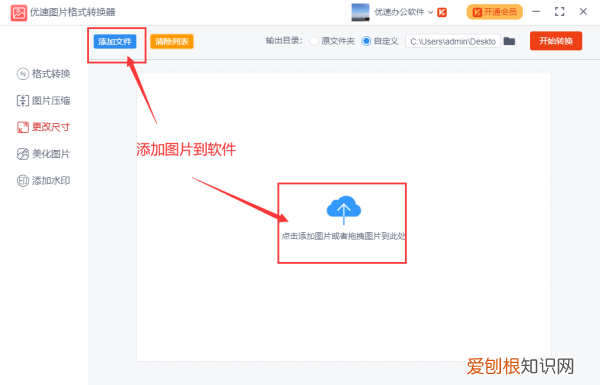
Task: Click the red badge icon beside account name
Action: tap(442, 12)
